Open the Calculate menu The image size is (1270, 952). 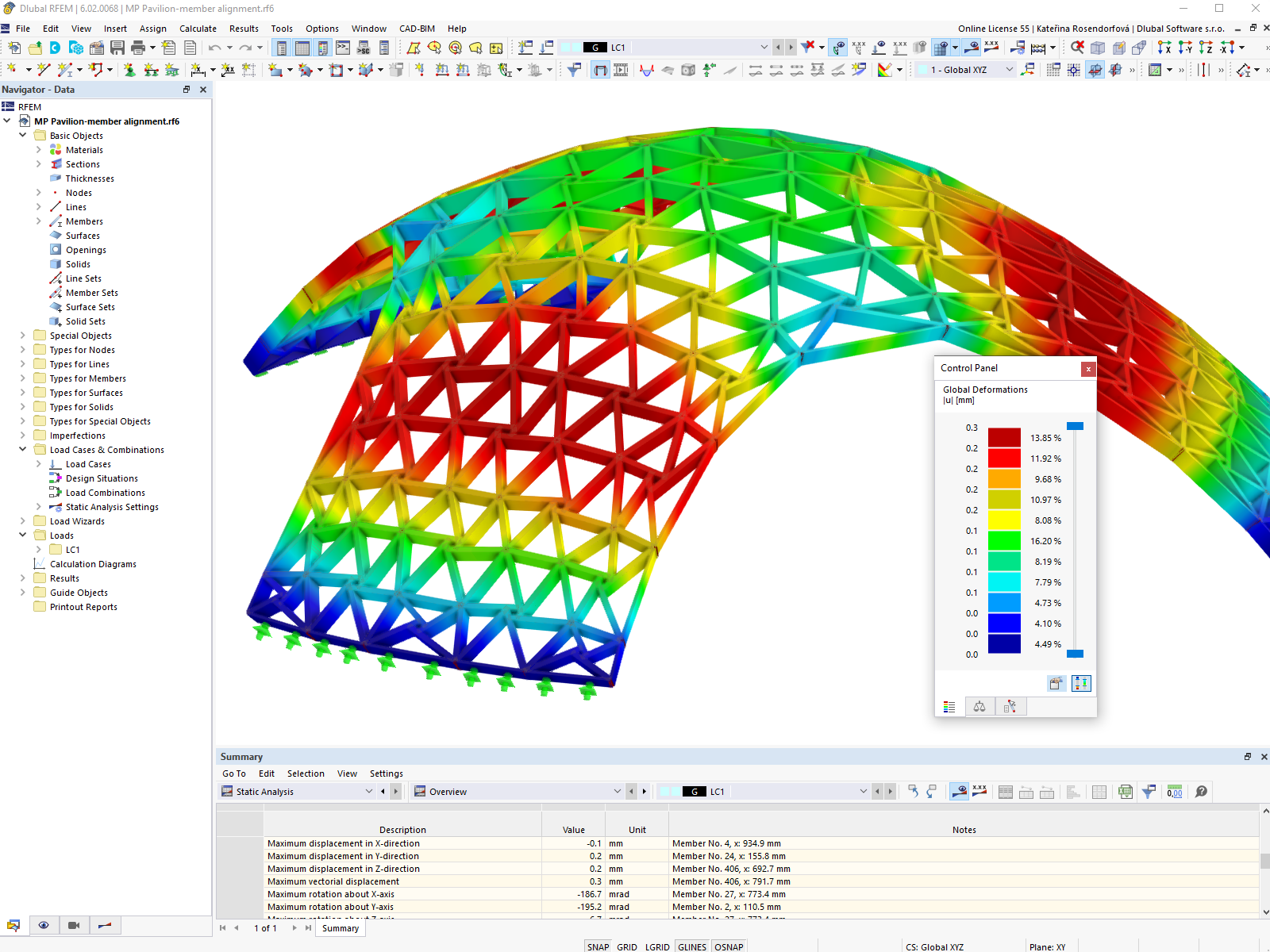(198, 29)
